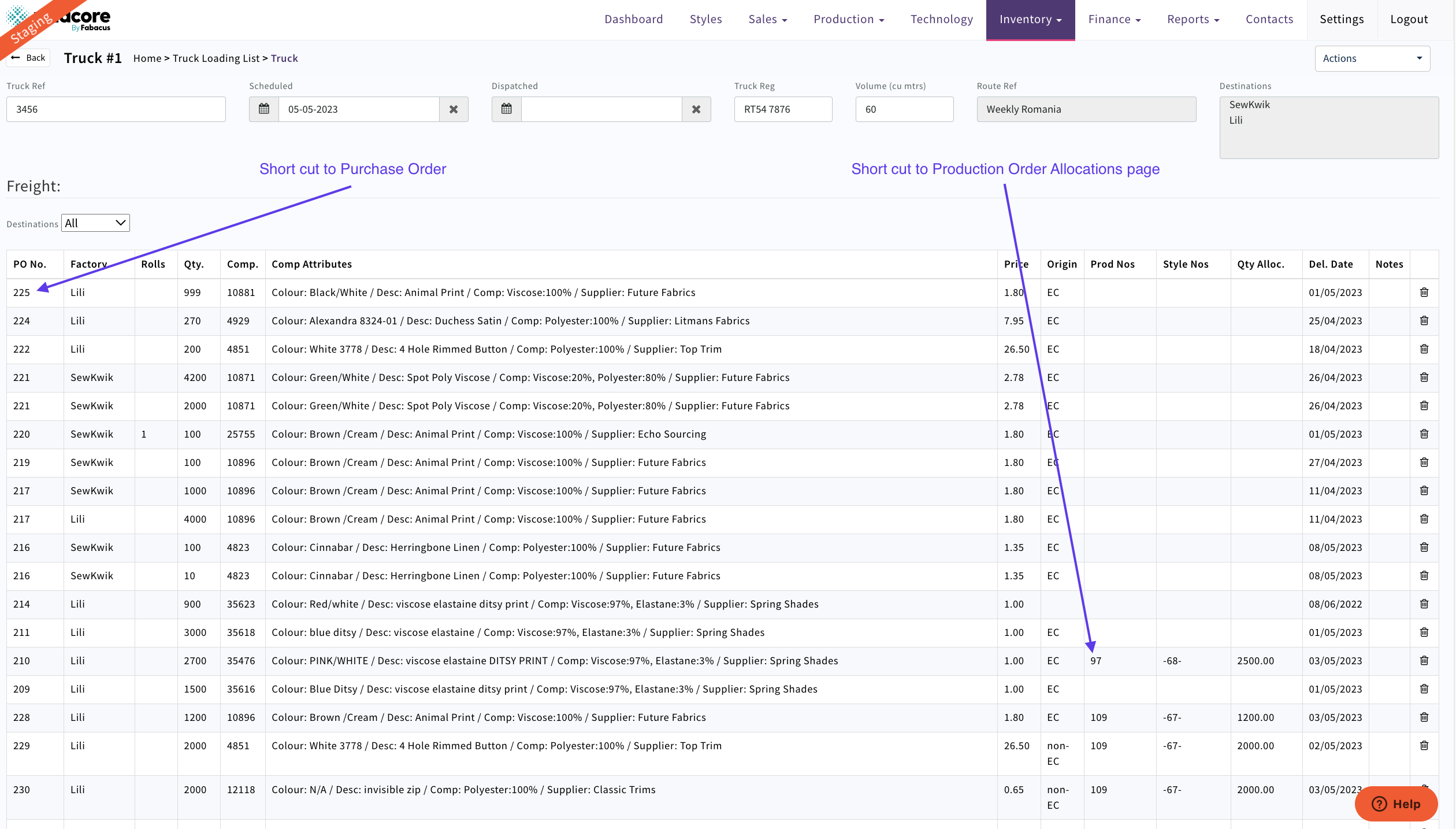Open the Reports menu

point(1193,20)
